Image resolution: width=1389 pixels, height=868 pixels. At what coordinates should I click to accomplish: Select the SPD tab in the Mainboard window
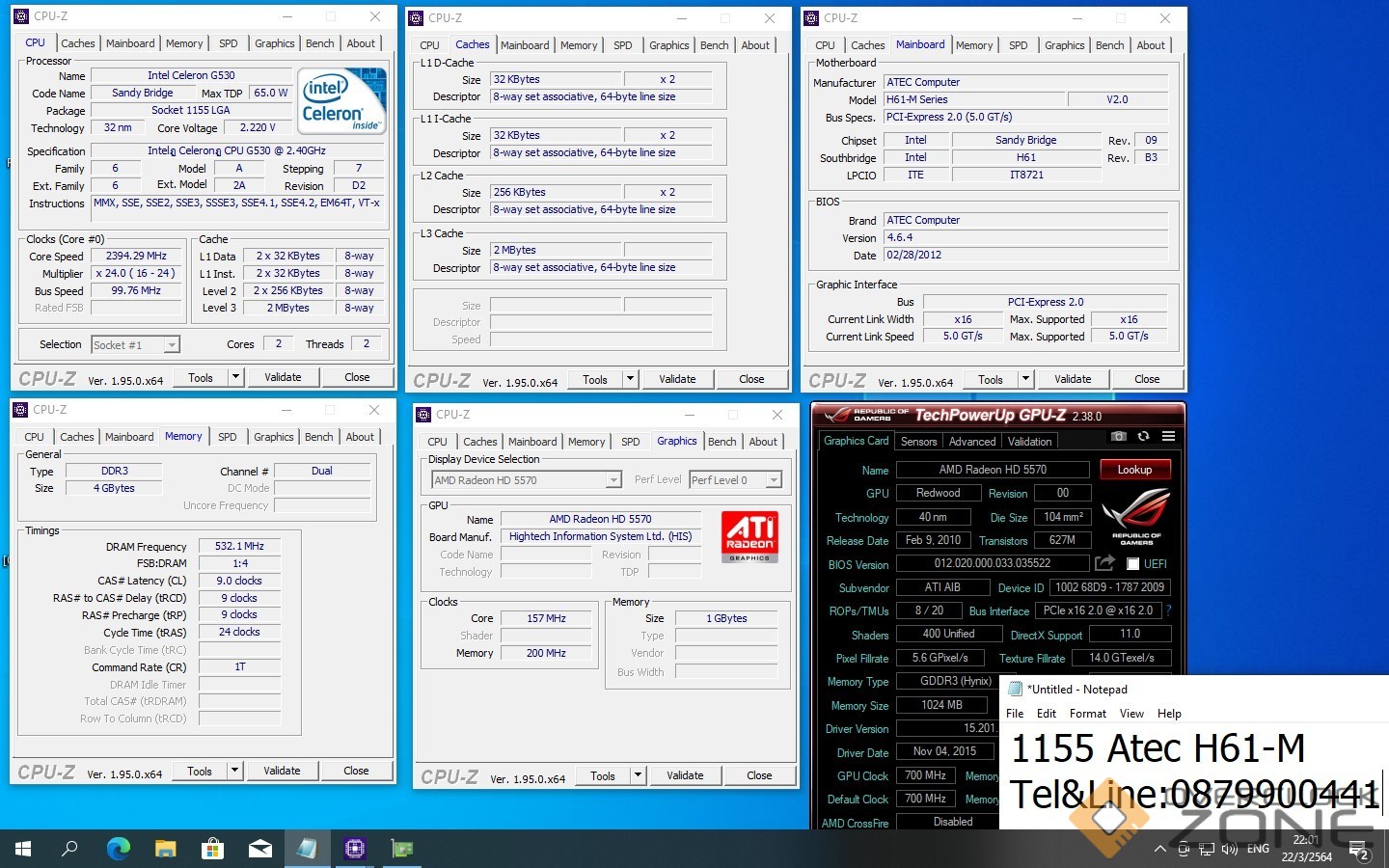1018,45
